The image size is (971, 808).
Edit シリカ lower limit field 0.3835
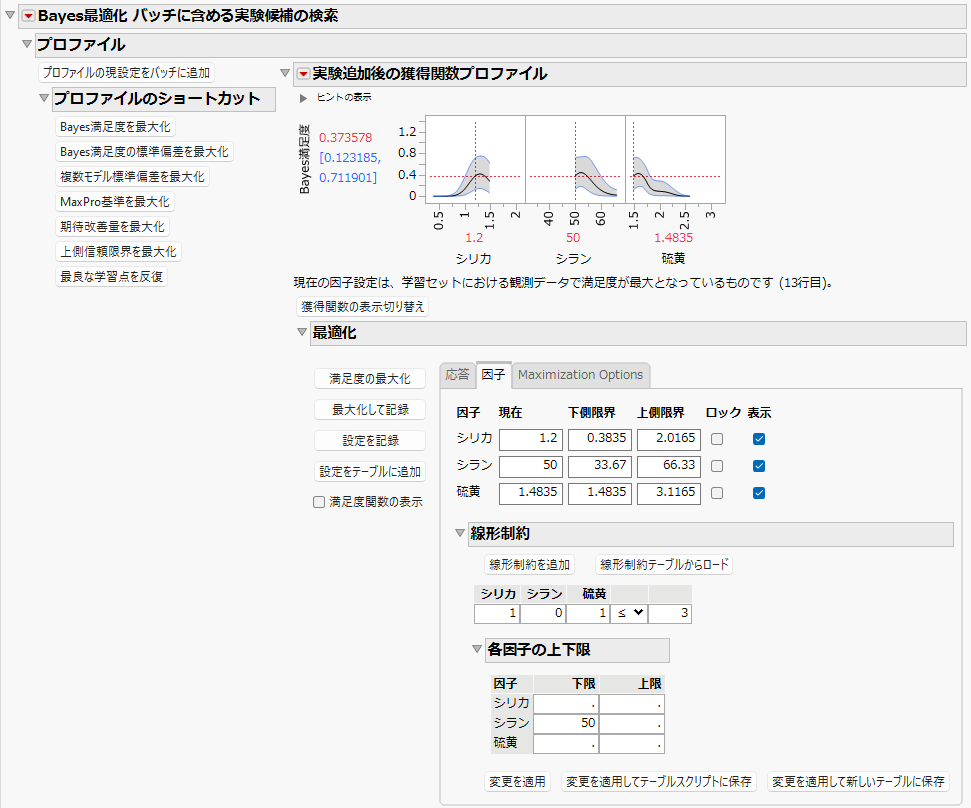[599, 440]
